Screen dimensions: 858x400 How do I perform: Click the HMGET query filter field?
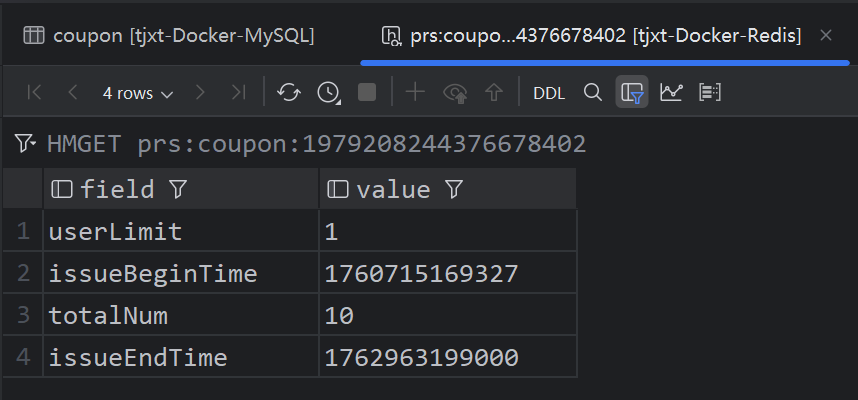(x=316, y=144)
